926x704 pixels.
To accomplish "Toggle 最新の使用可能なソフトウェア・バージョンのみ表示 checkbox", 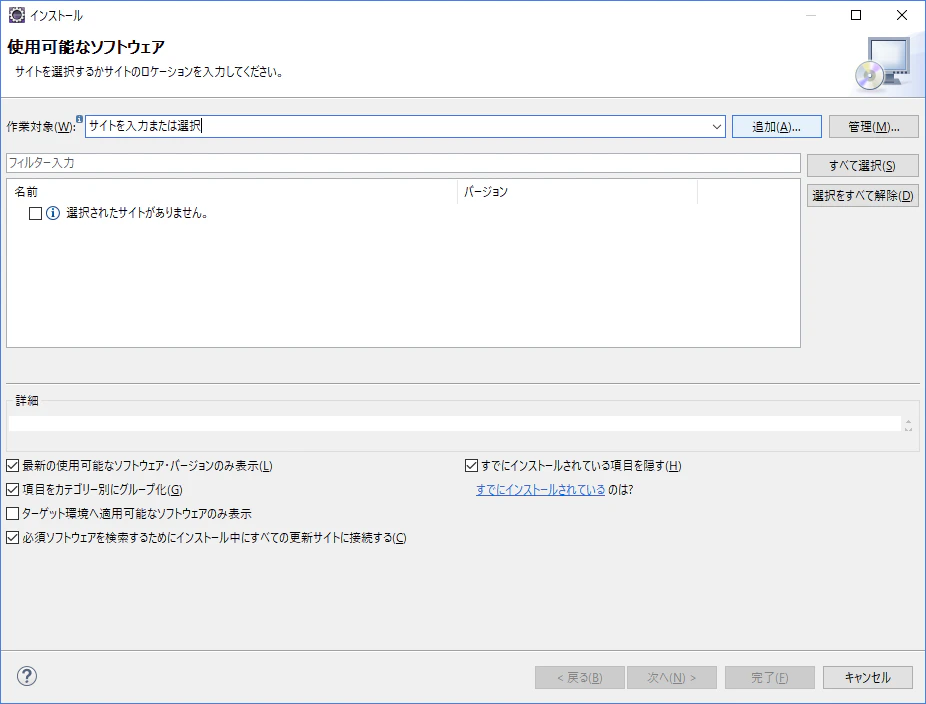I will pyautogui.click(x=12, y=465).
